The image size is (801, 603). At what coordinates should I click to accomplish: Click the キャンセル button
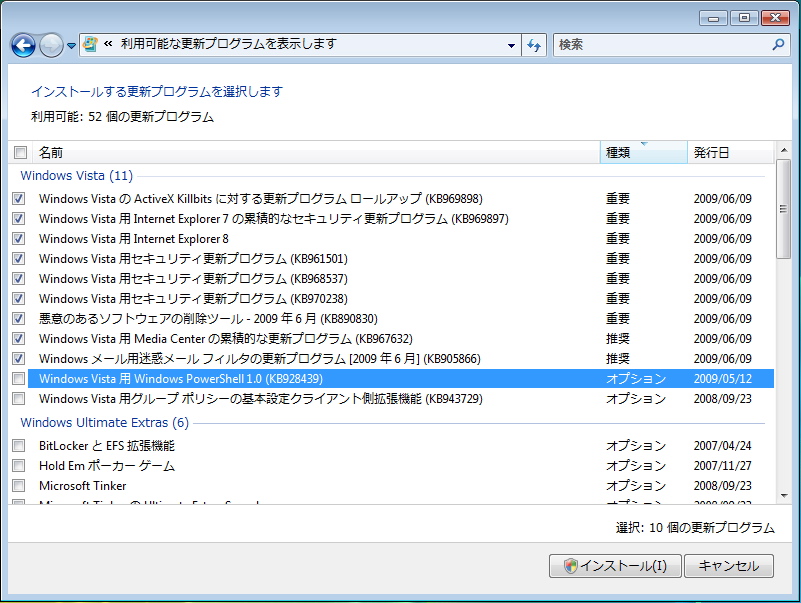click(x=728, y=566)
